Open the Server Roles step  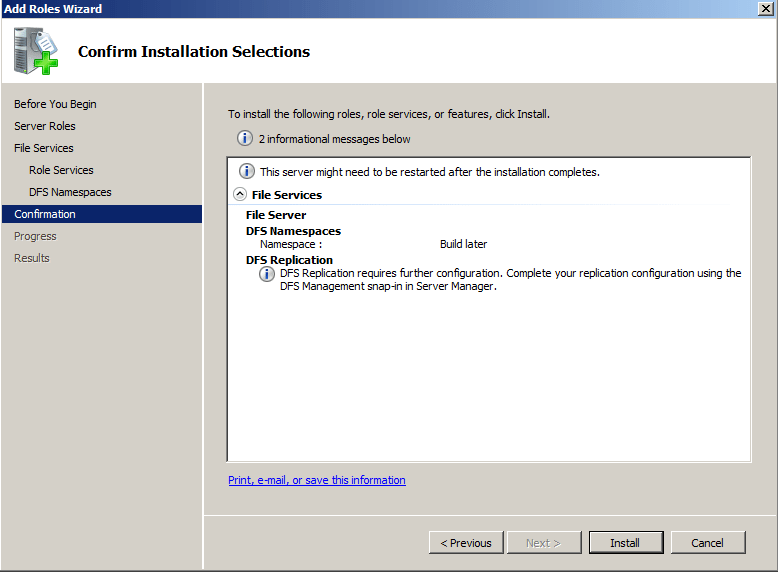tap(45, 126)
